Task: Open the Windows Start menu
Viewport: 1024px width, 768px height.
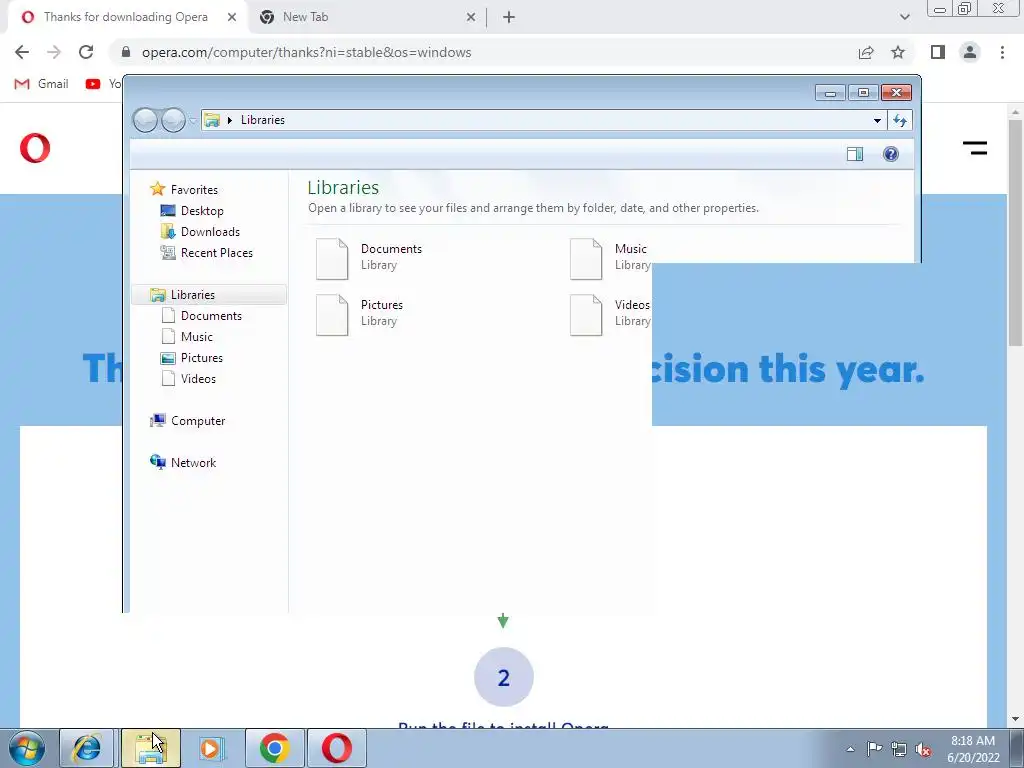Action: coord(26,748)
